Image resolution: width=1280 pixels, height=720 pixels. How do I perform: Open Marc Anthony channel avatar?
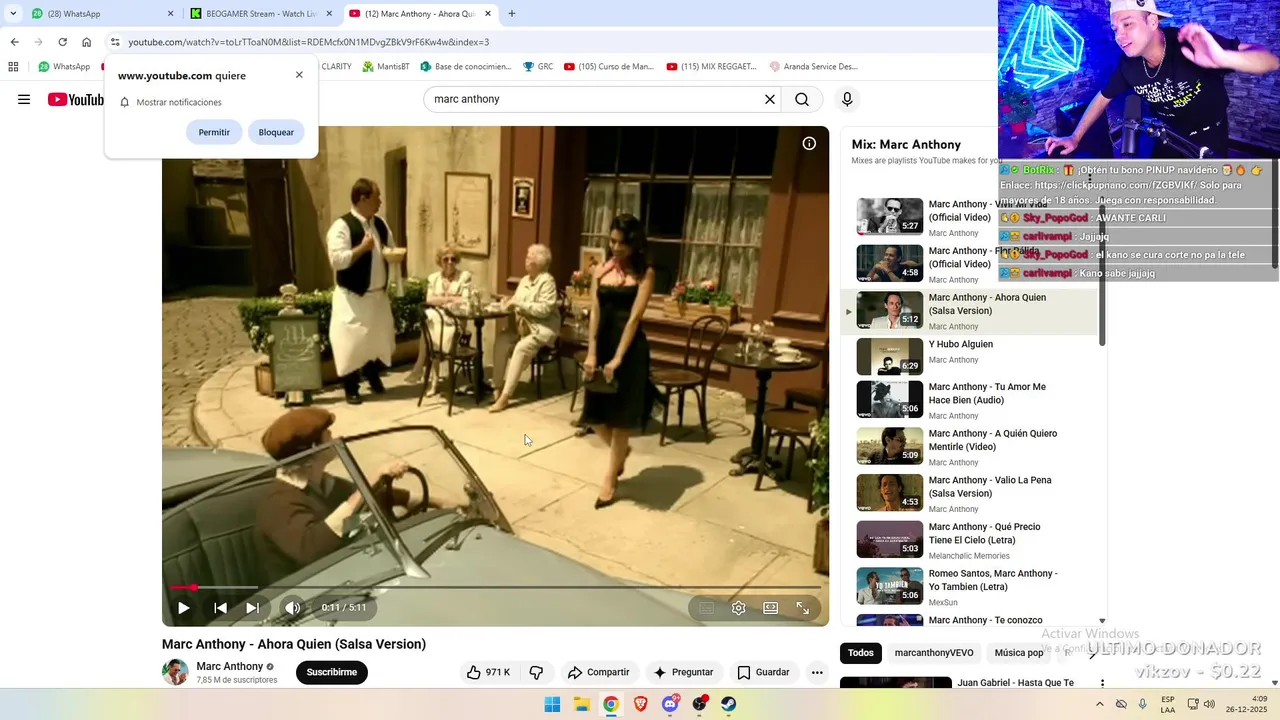point(175,672)
